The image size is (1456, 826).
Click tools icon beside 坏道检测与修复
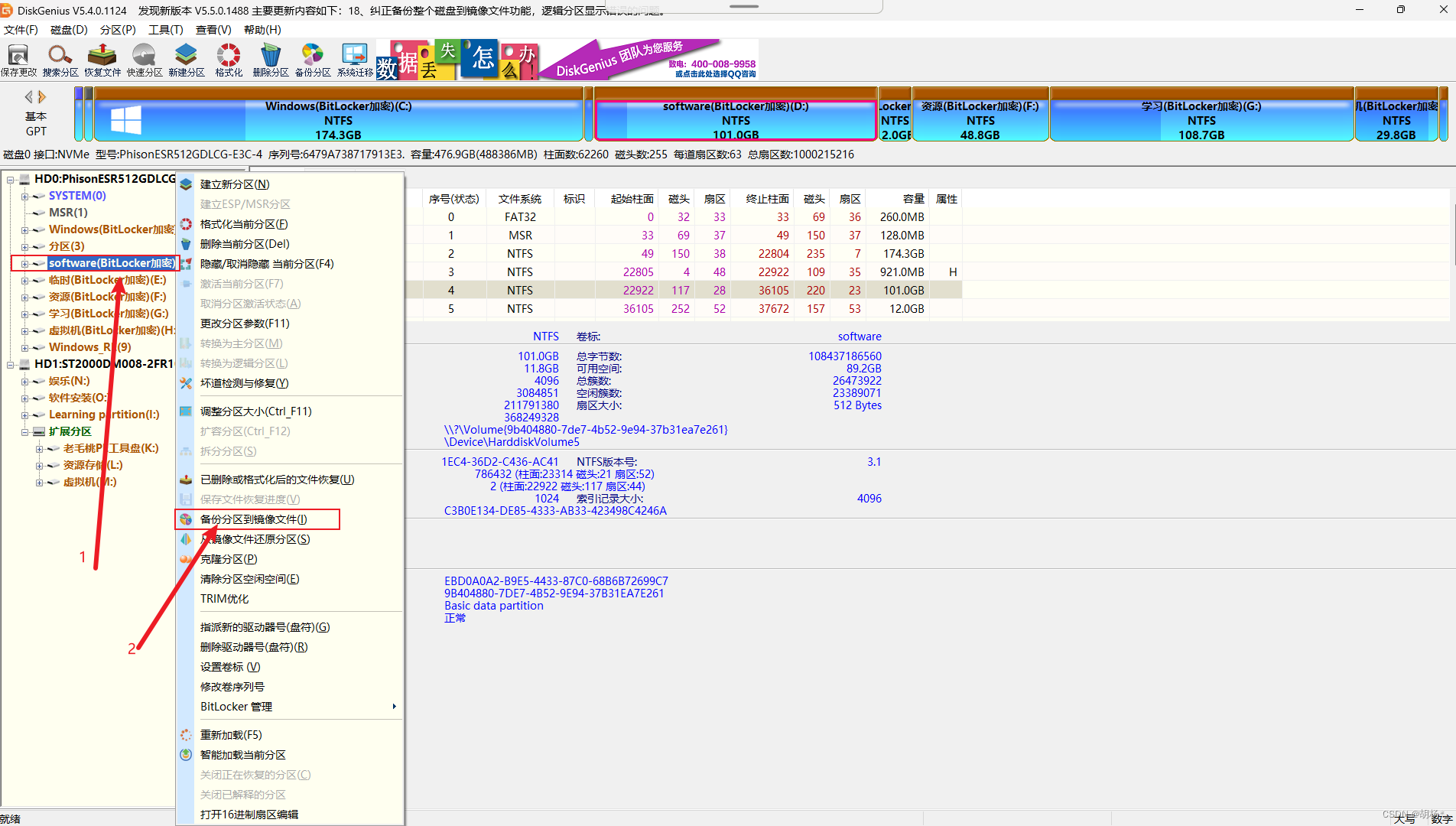[x=186, y=383]
